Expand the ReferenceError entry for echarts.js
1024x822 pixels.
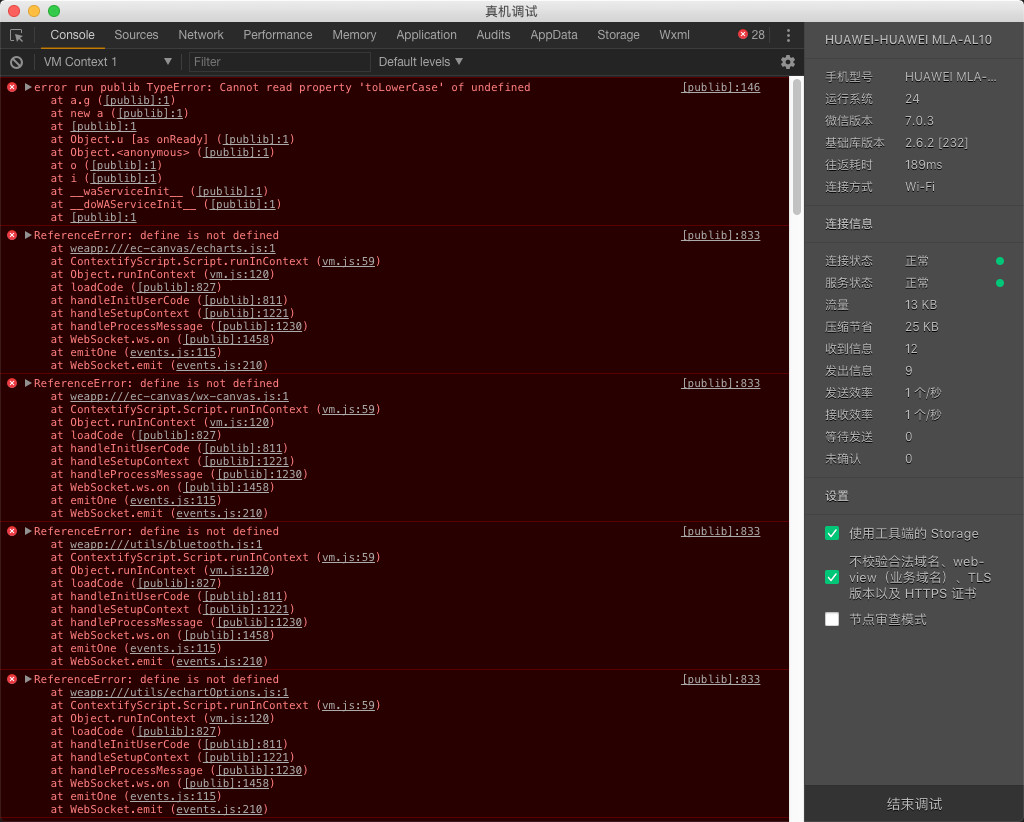(28, 235)
